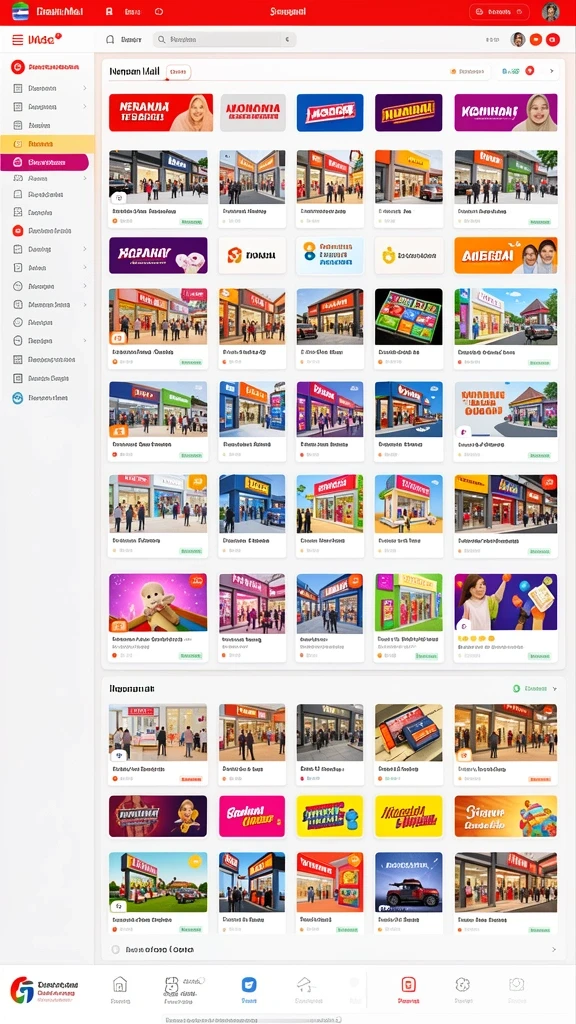Open the green sort dropdown in the lower section
This screenshot has height=1024, width=576.
click(x=535, y=688)
